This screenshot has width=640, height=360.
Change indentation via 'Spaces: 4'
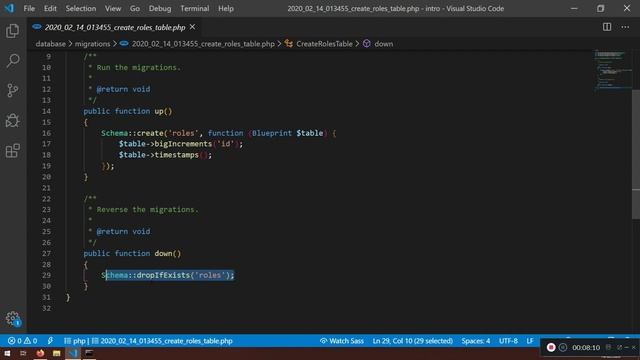tap(476, 341)
